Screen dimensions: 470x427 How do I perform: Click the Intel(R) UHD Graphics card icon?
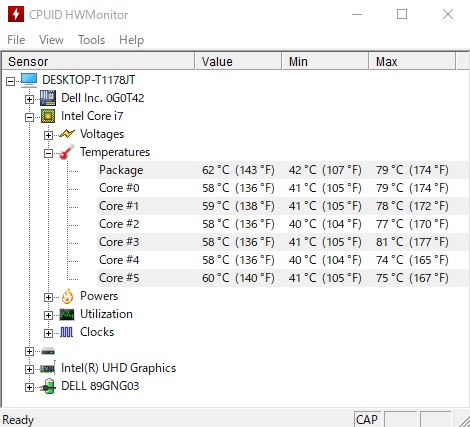click(48, 368)
